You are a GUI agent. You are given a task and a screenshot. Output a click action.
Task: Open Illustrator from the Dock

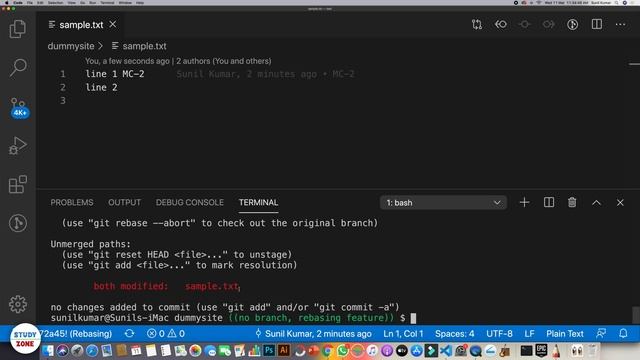point(284,350)
